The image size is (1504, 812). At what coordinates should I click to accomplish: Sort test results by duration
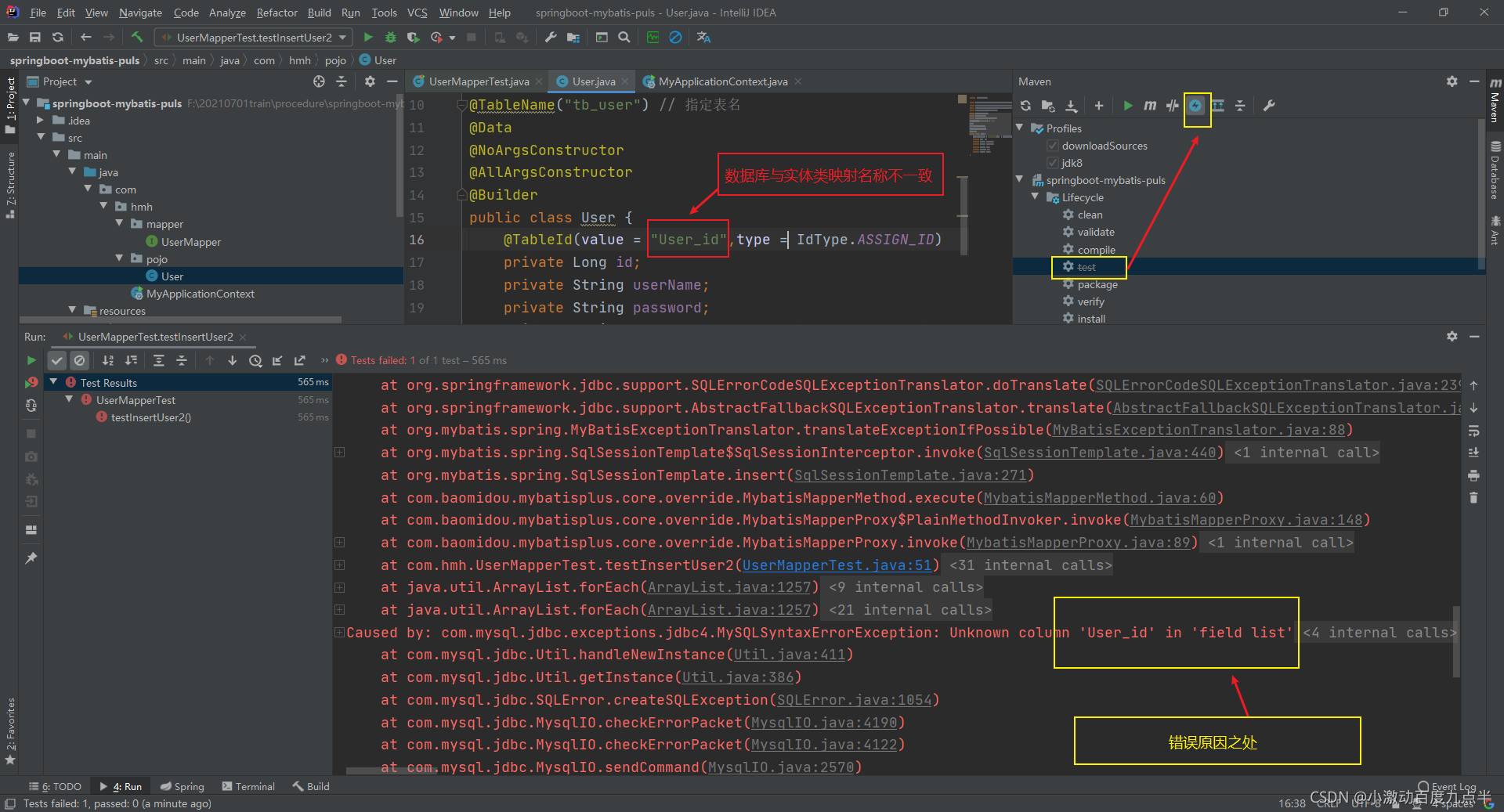131,360
